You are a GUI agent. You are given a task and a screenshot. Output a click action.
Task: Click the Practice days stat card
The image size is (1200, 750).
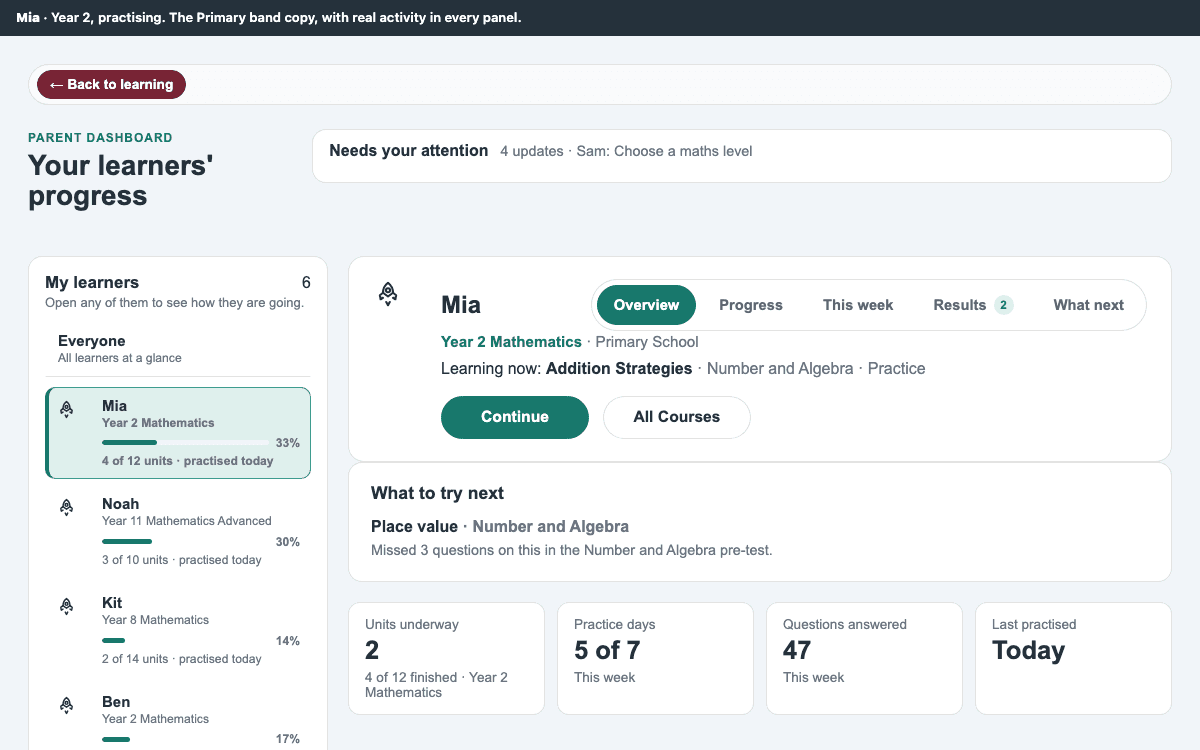(655, 658)
